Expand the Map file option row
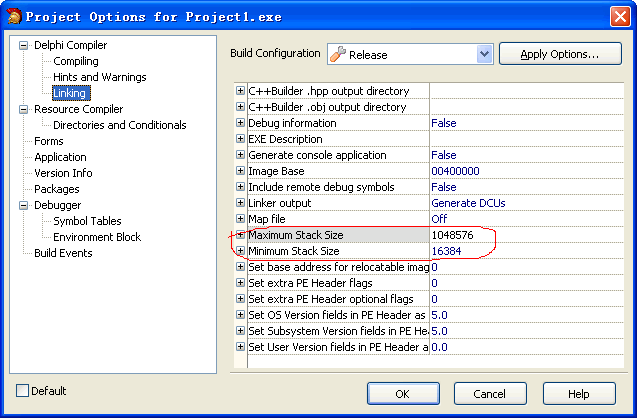 240,219
